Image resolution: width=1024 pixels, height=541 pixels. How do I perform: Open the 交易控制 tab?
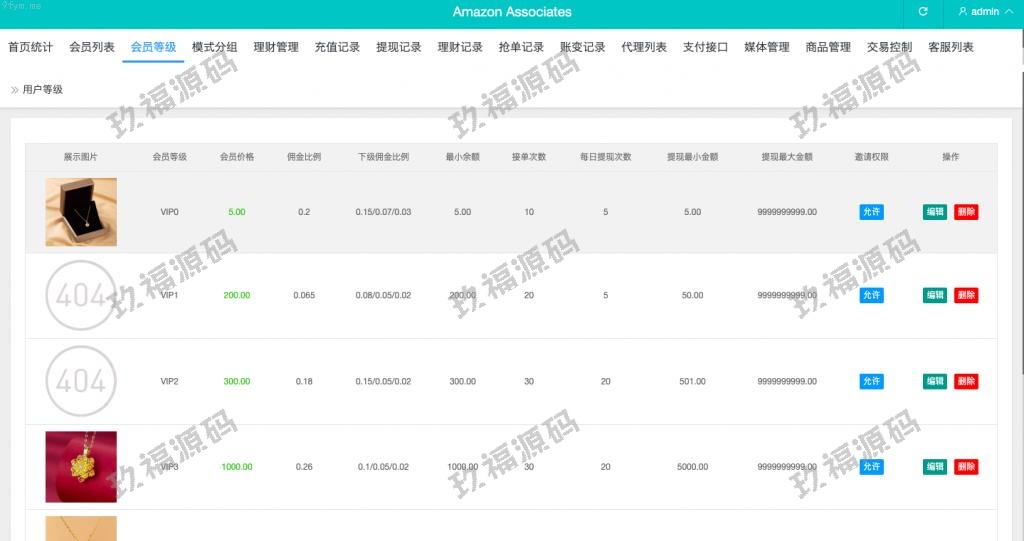pyautogui.click(x=889, y=47)
